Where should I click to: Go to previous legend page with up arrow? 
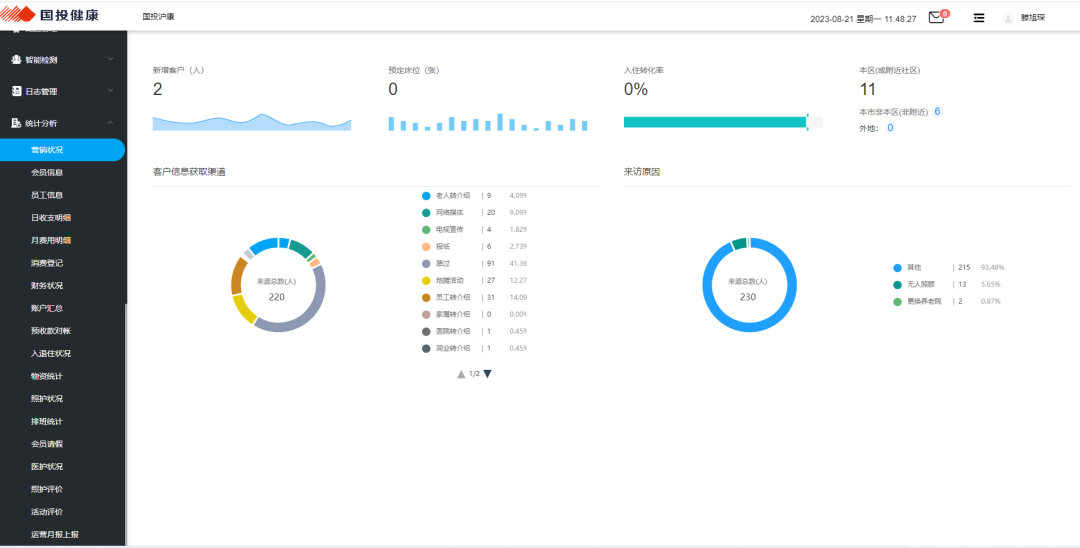pos(461,374)
